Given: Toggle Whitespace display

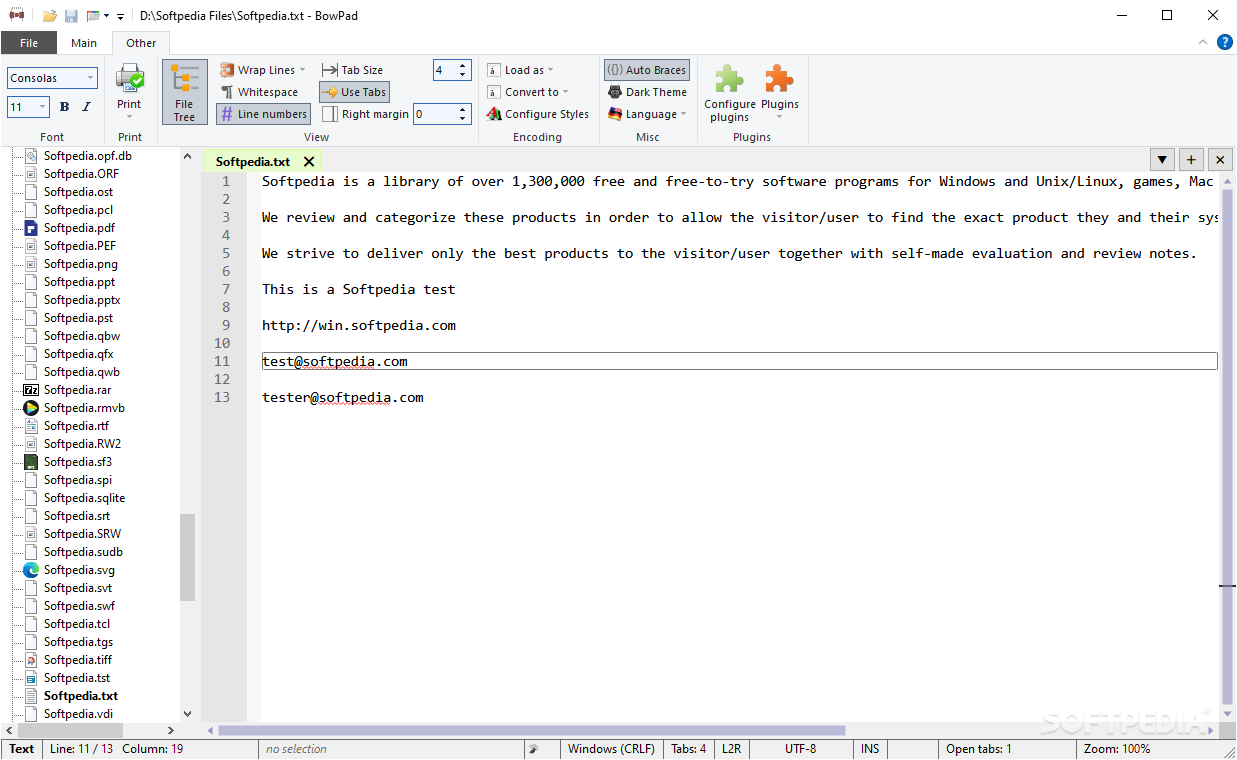Looking at the screenshot, I should click(x=258, y=92).
